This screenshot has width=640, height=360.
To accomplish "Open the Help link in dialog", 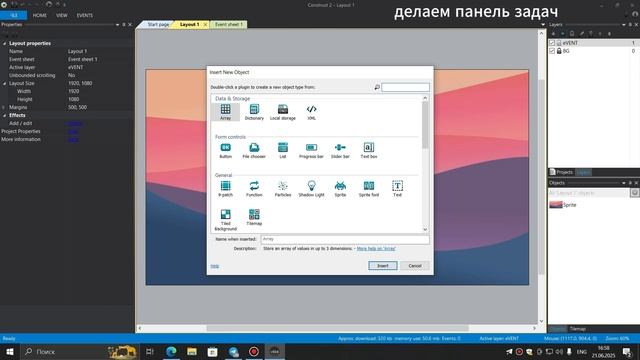I will click(x=215, y=266).
